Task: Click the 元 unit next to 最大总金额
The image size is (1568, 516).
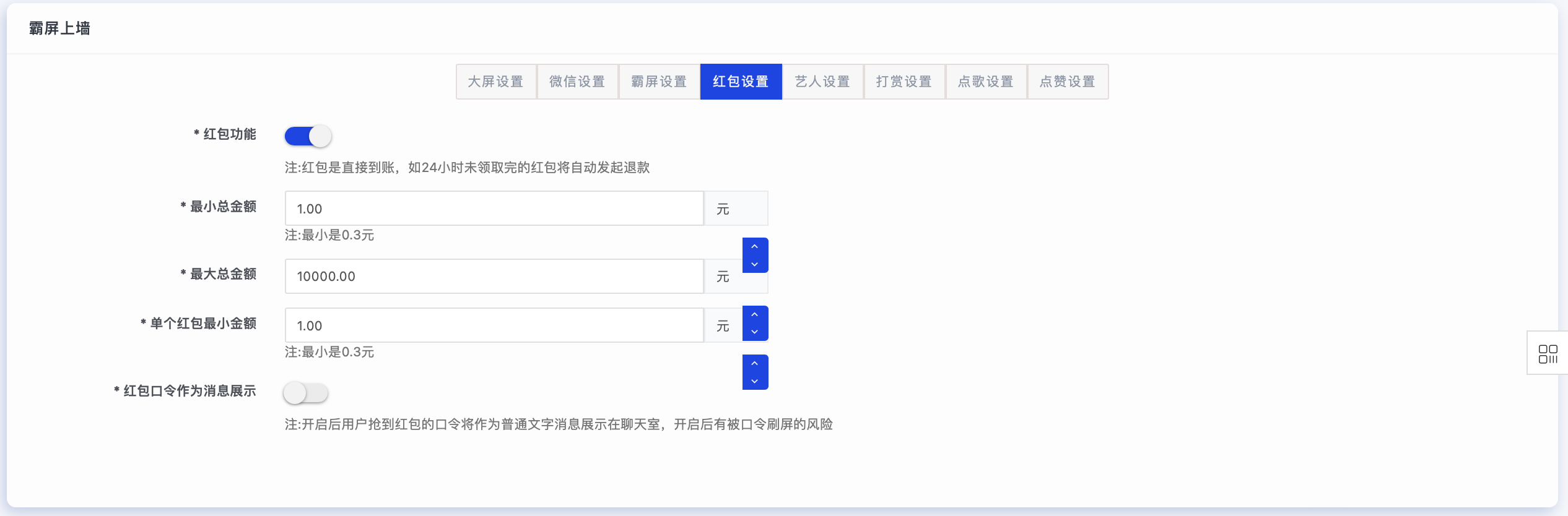Action: [723, 277]
